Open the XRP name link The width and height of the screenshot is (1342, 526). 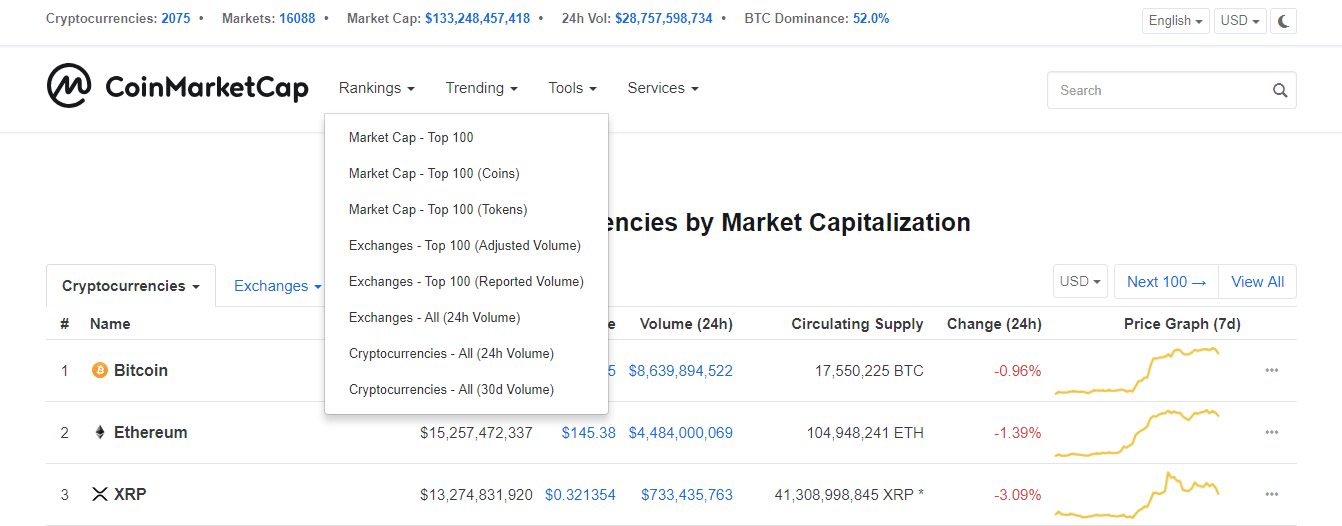click(x=130, y=494)
